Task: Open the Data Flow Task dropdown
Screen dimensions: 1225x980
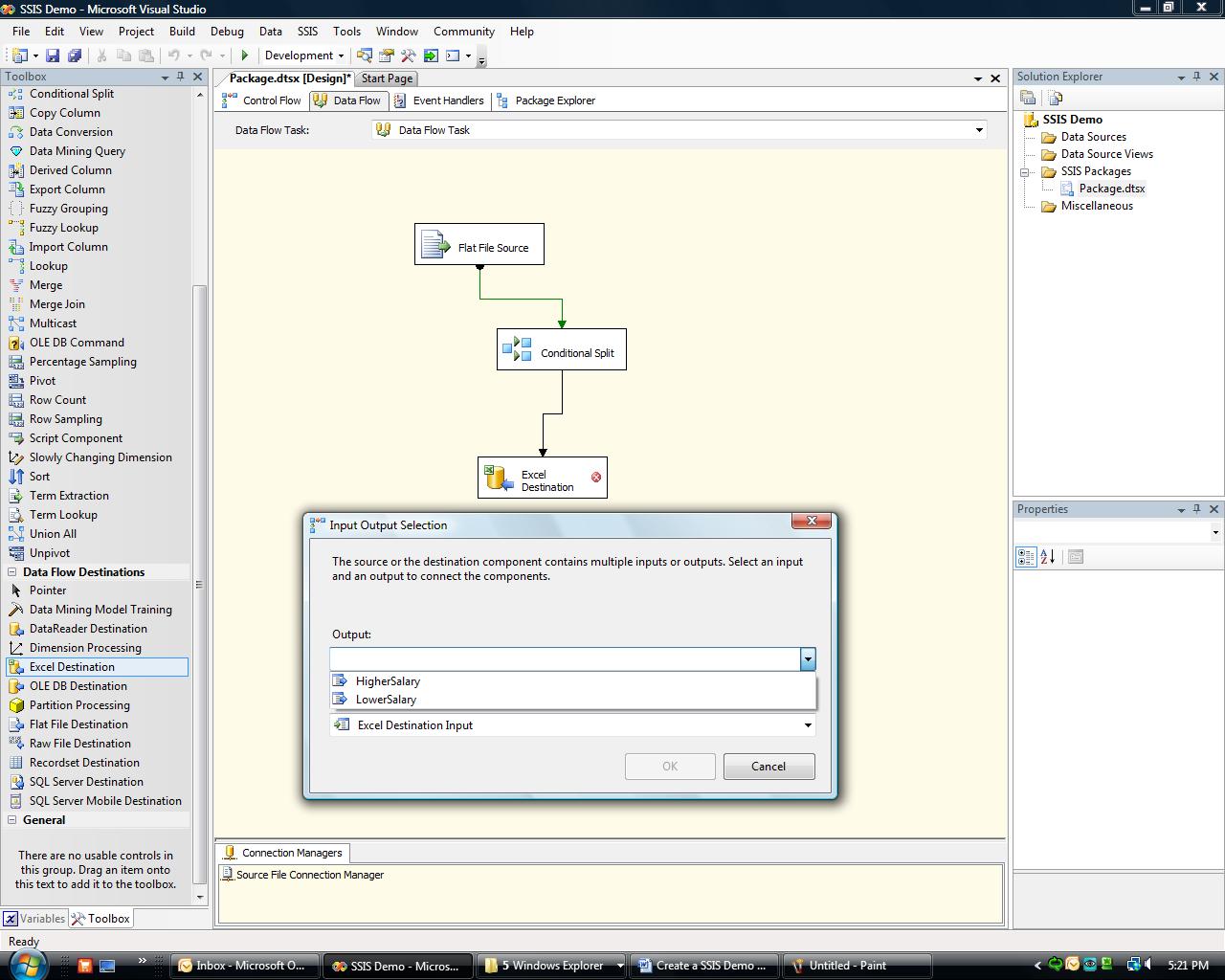Action: [x=978, y=130]
